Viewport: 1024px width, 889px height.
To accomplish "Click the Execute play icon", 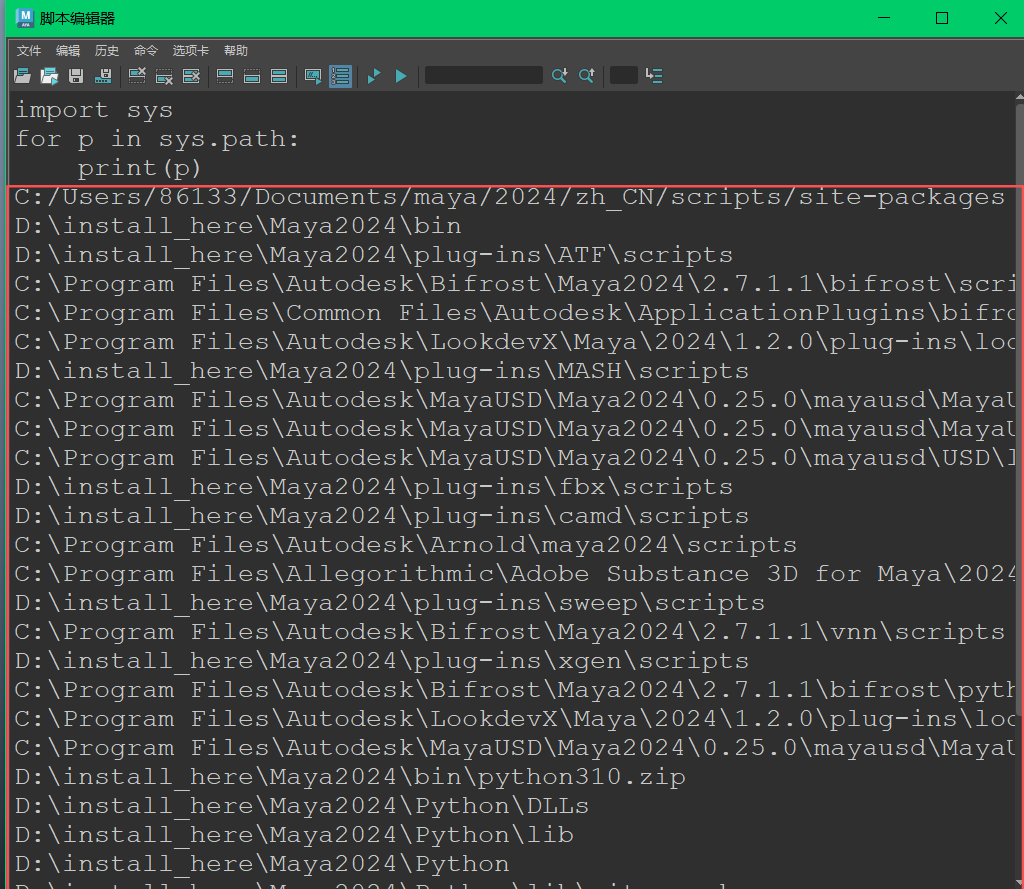I will coord(401,76).
